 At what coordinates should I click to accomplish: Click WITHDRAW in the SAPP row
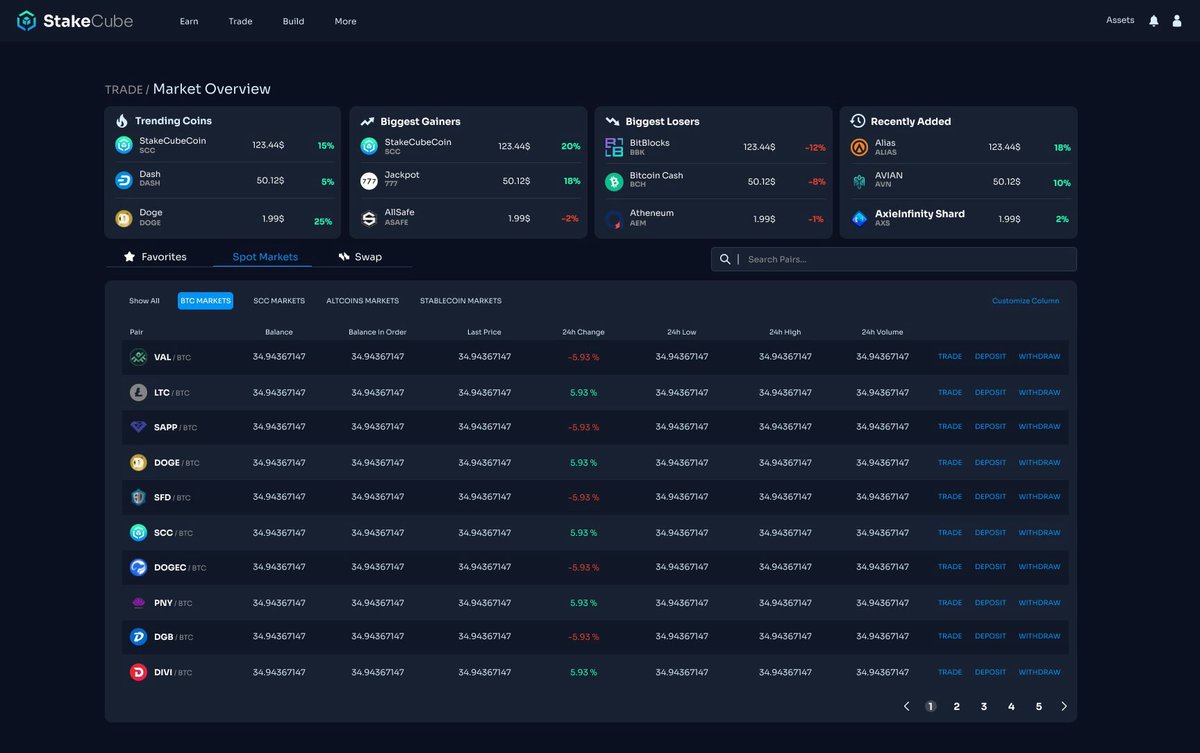click(1039, 427)
